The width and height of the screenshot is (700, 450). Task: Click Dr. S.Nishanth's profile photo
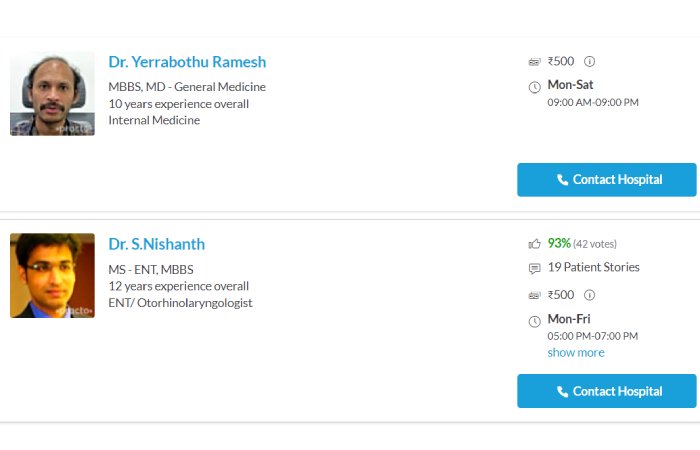(52, 275)
